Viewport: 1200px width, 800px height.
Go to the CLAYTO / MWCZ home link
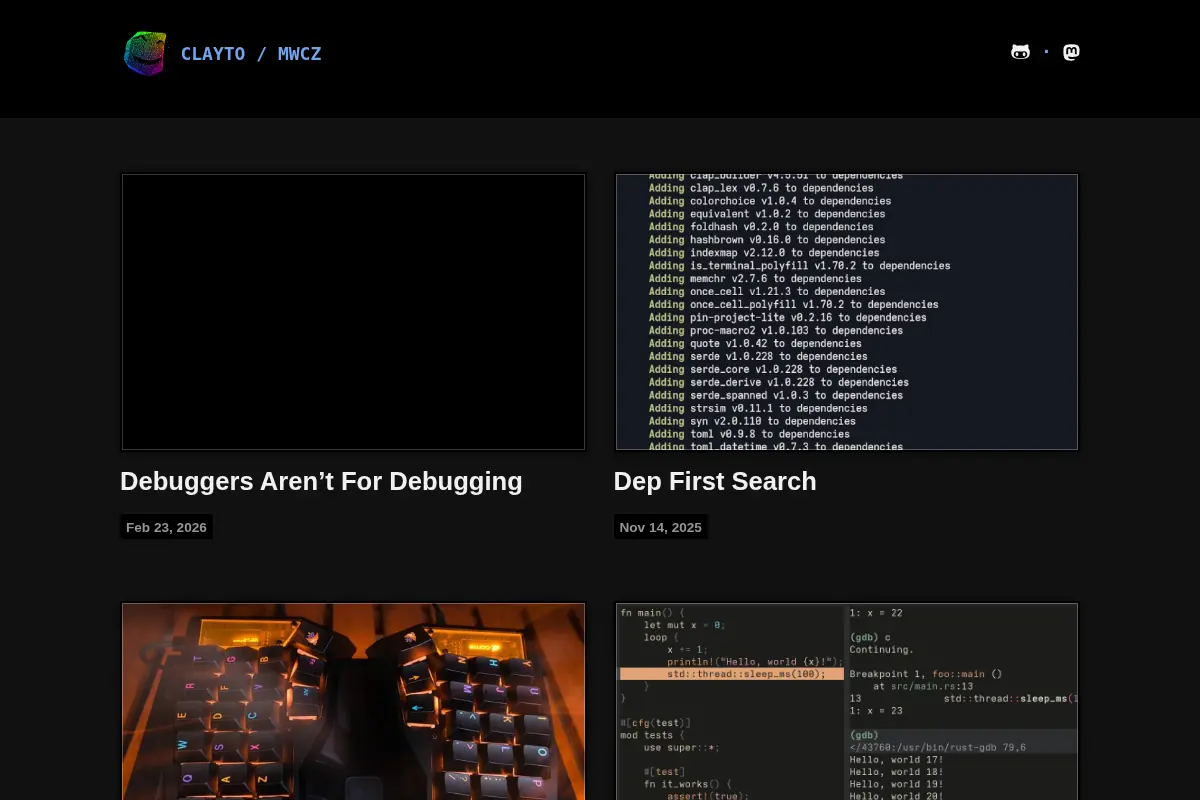click(x=251, y=54)
